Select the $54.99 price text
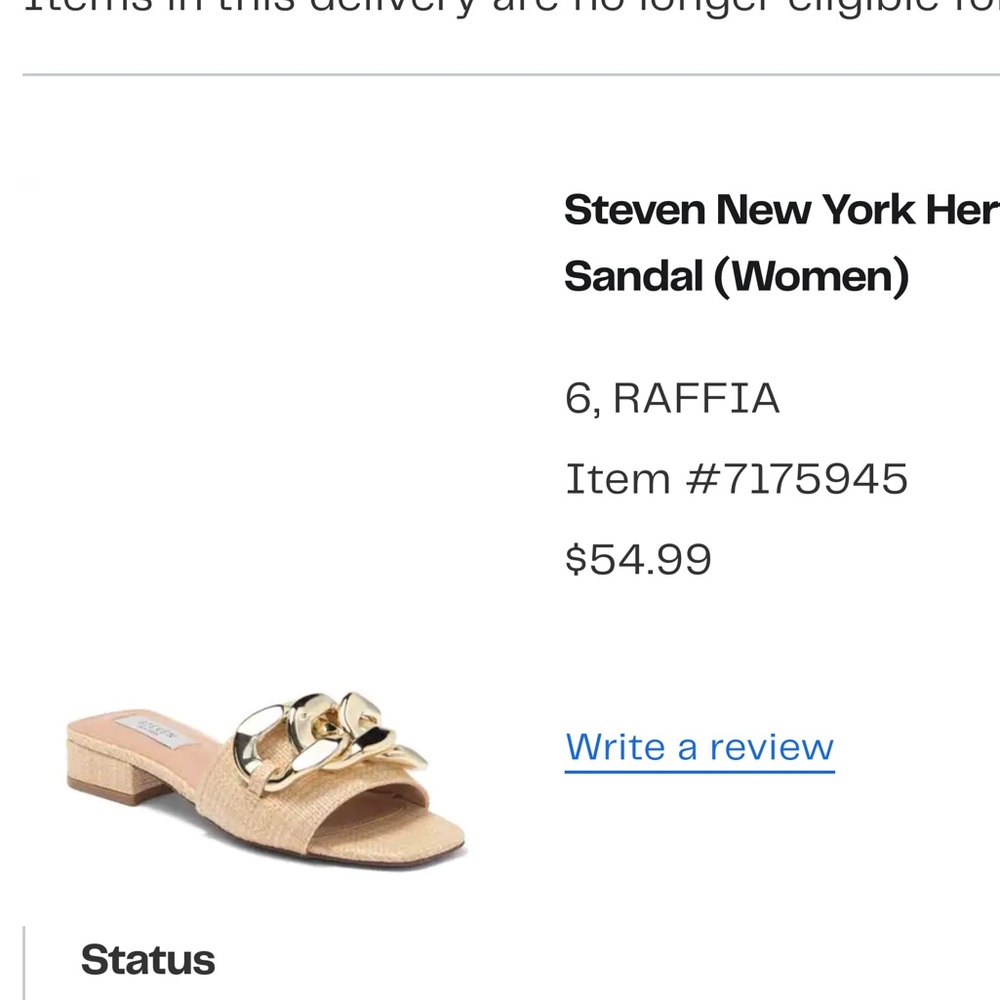 639,558
